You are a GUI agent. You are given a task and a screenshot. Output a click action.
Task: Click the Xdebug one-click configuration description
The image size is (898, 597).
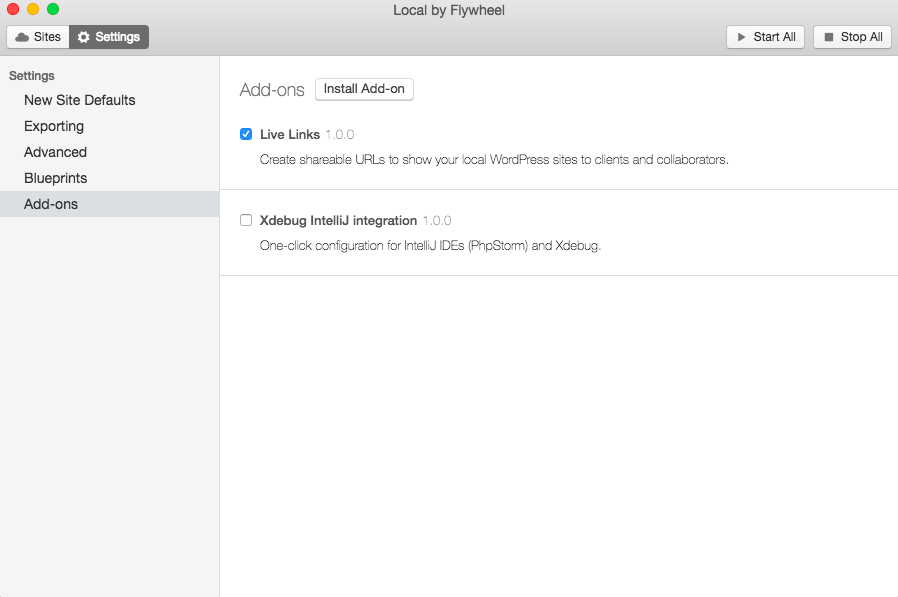430,246
